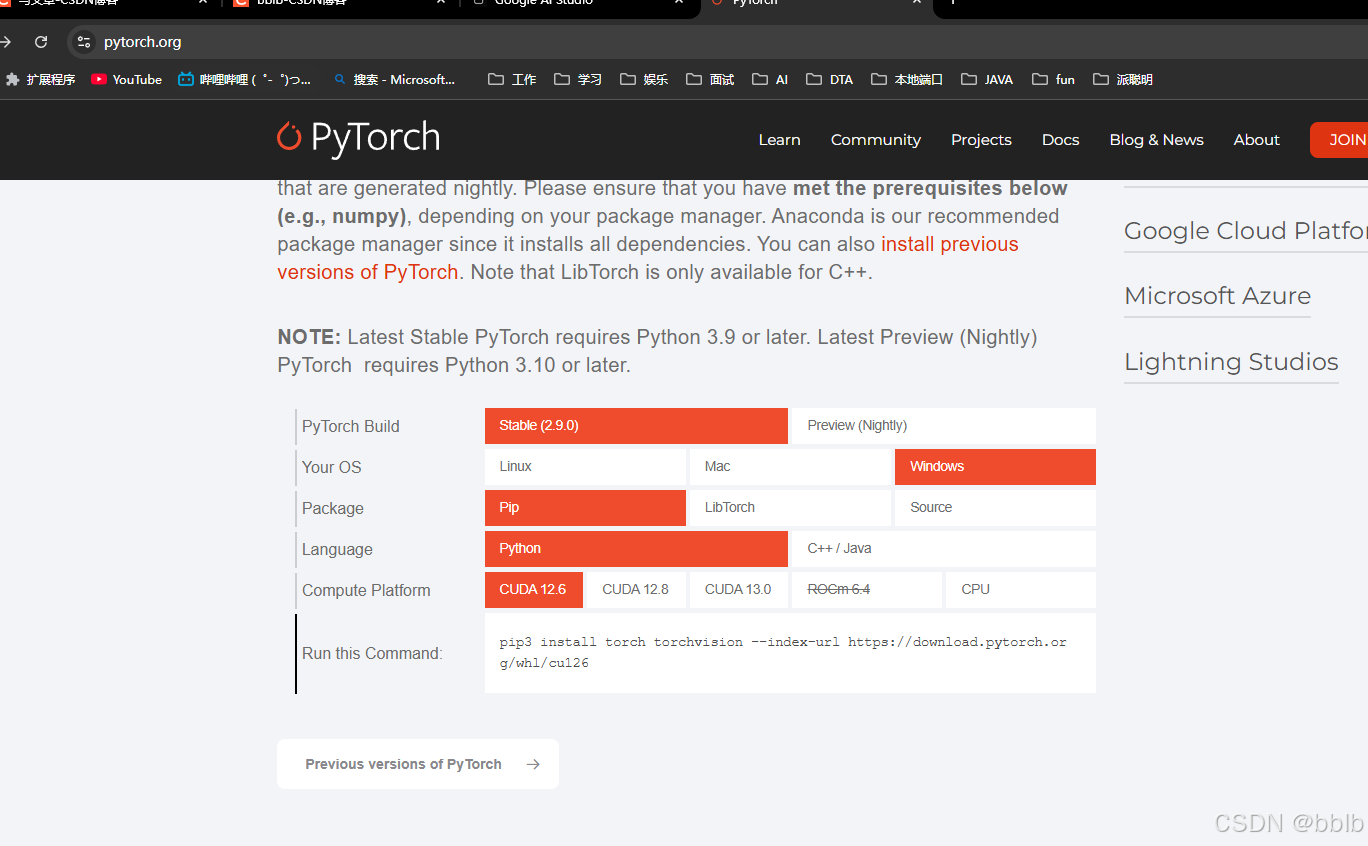Choose the ROCm 6.4 compute platform
Screen dimensions: 1368x846
point(866,590)
